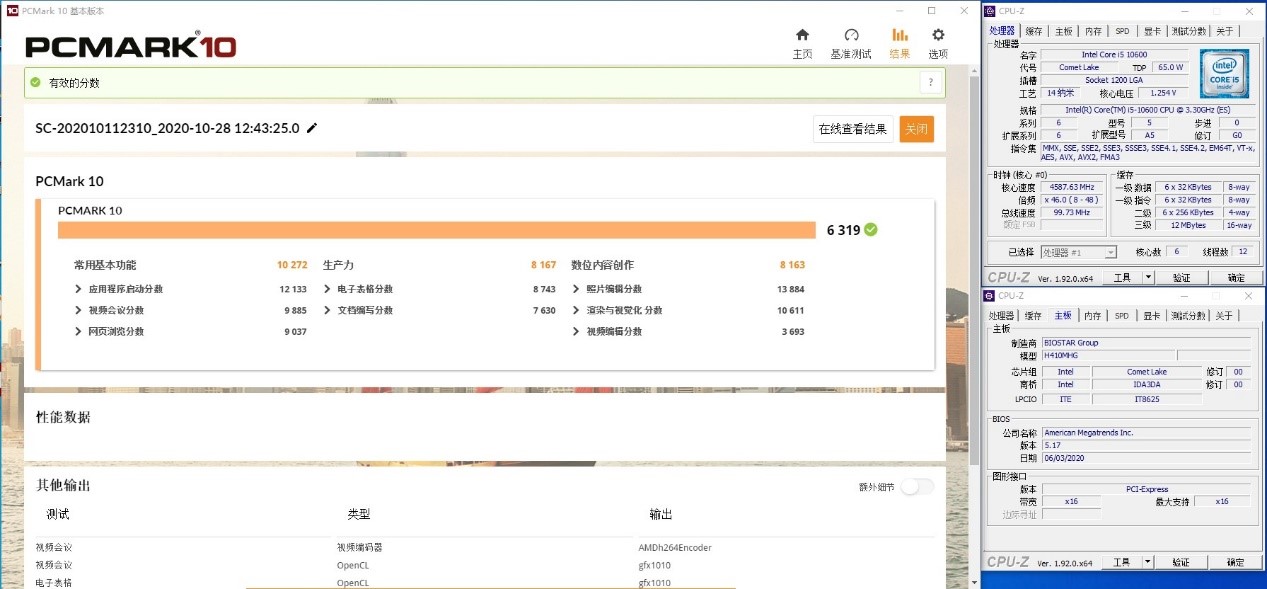Screen dimensions: 1267x589
Task: Click the orange PCMark 10 score bar
Action: (x=437, y=230)
